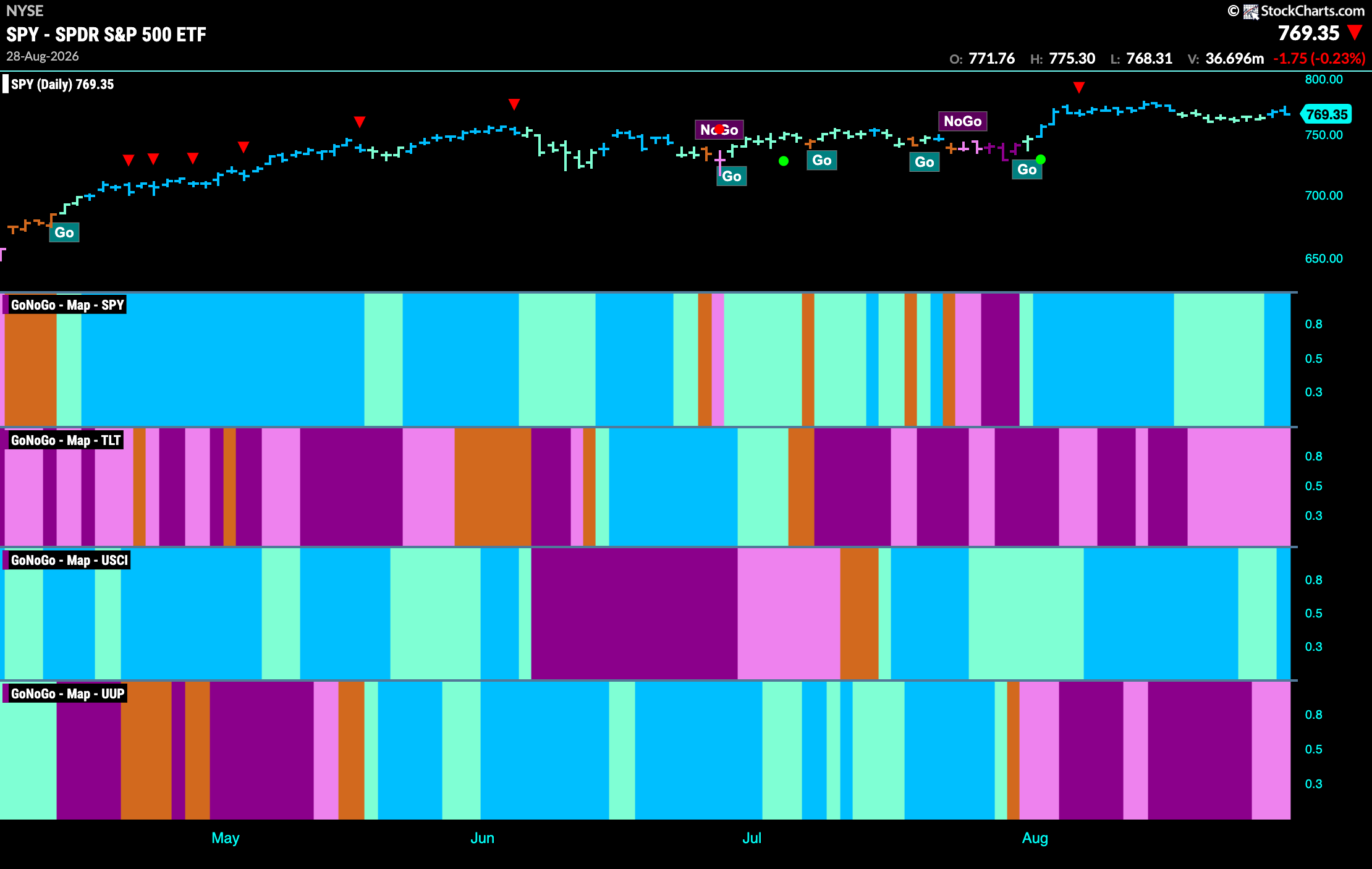Viewport: 1372px width, 869px height.
Task: Click the red triangle at the early June peak
Action: point(514,104)
